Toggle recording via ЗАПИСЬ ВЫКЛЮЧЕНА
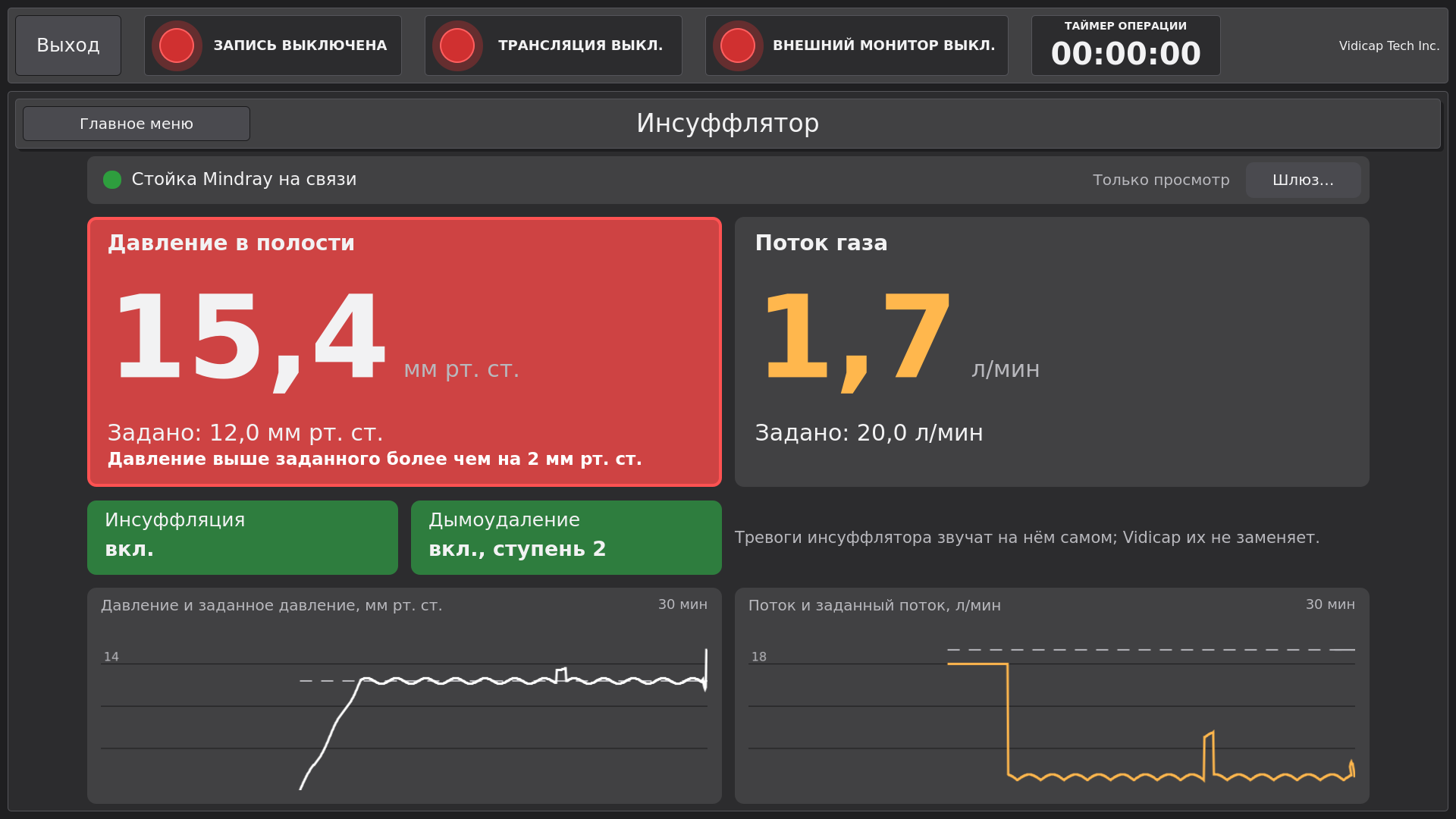Image resolution: width=1456 pixels, height=819 pixels. pyautogui.click(x=273, y=45)
